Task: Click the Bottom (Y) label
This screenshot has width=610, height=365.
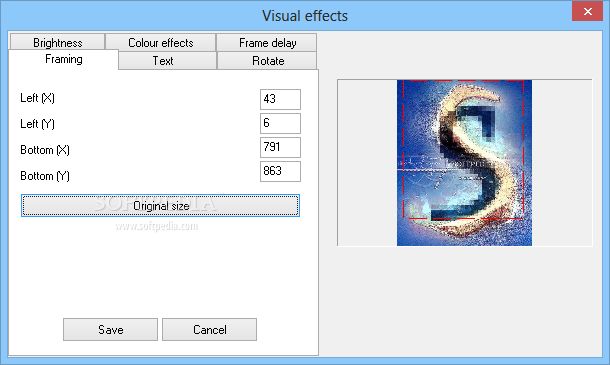Action: [x=45, y=176]
